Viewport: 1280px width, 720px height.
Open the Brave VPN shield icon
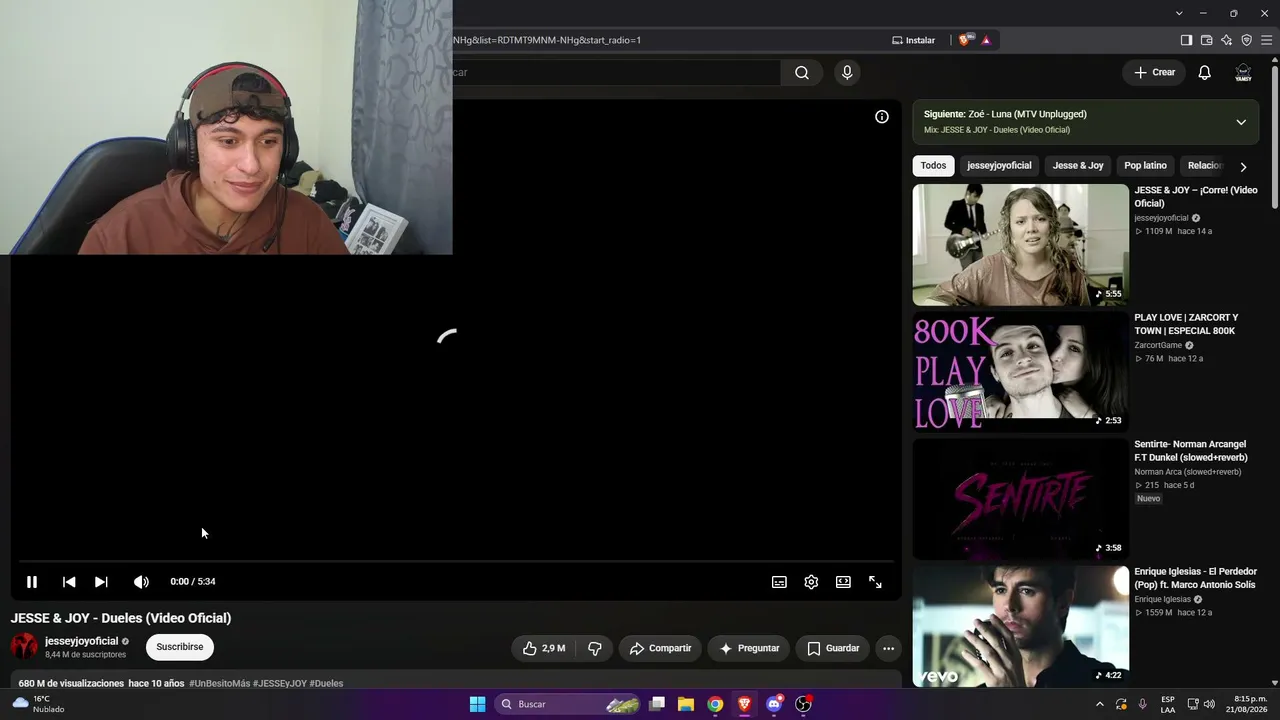click(1246, 40)
